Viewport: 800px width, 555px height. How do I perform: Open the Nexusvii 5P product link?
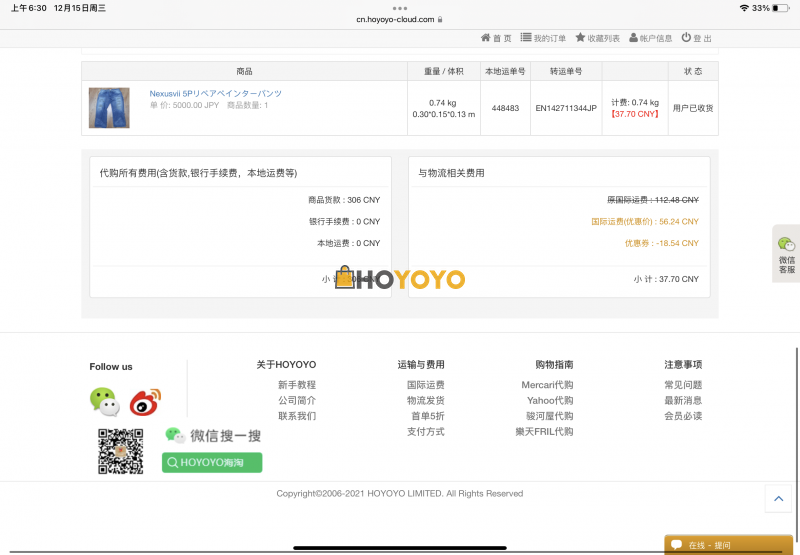215,94
